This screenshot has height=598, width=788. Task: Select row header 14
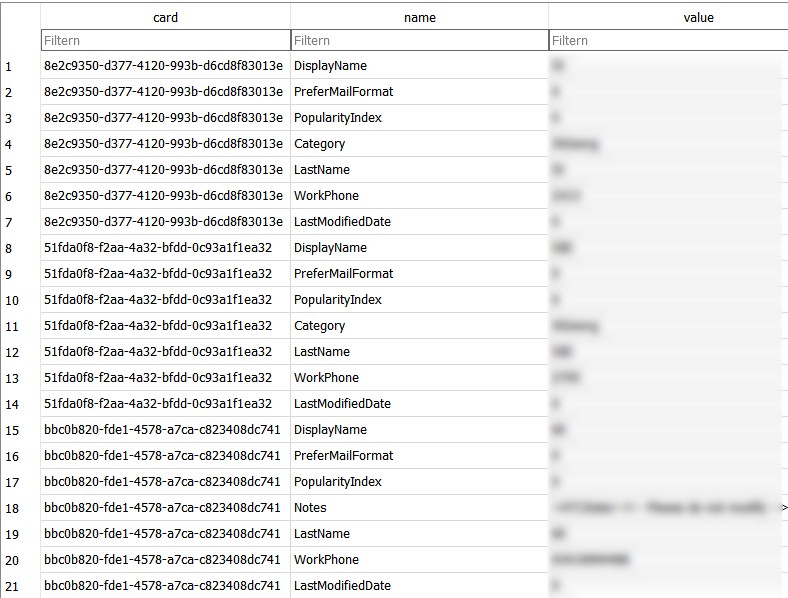coord(20,404)
